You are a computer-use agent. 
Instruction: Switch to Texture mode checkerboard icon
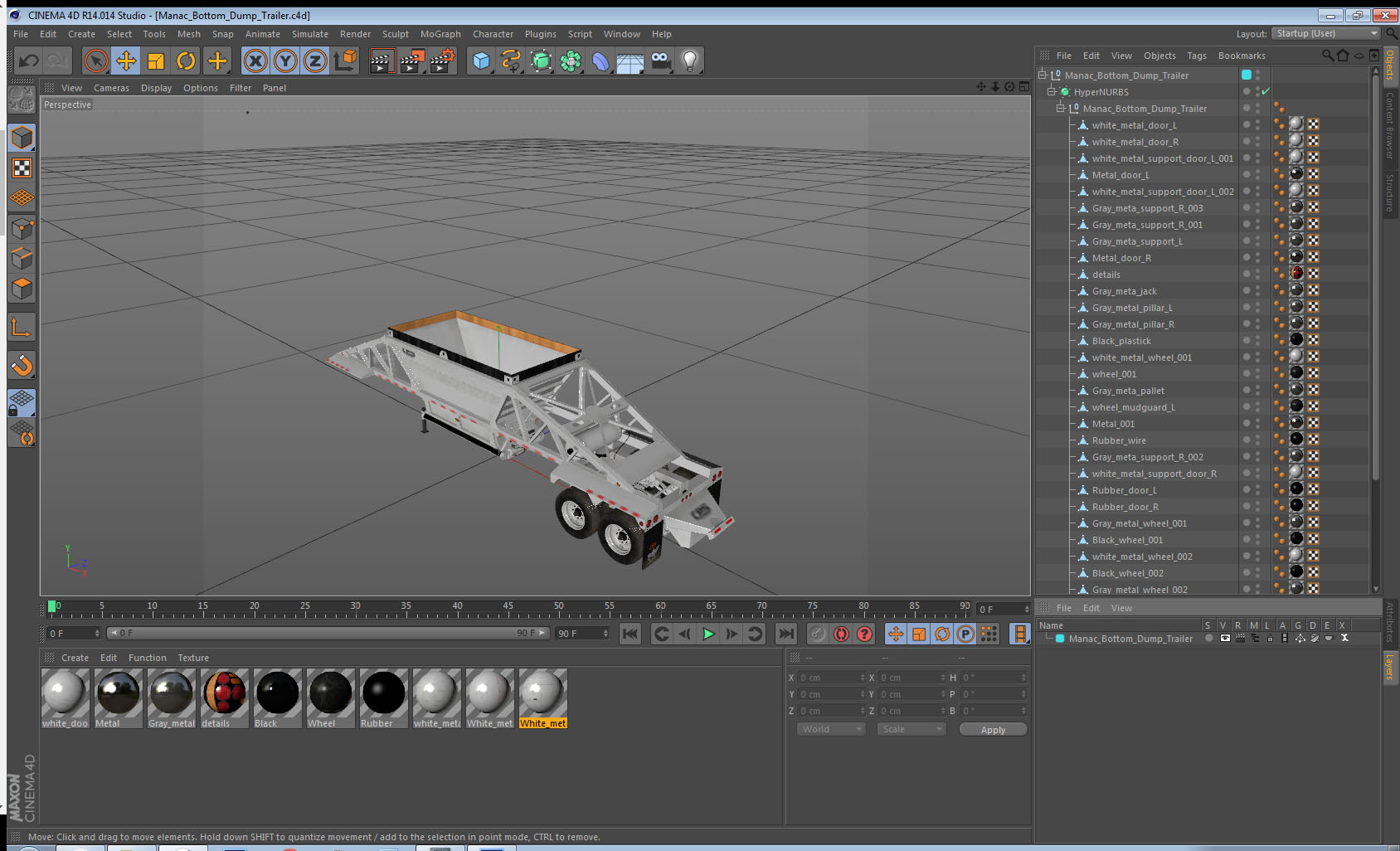click(22, 168)
